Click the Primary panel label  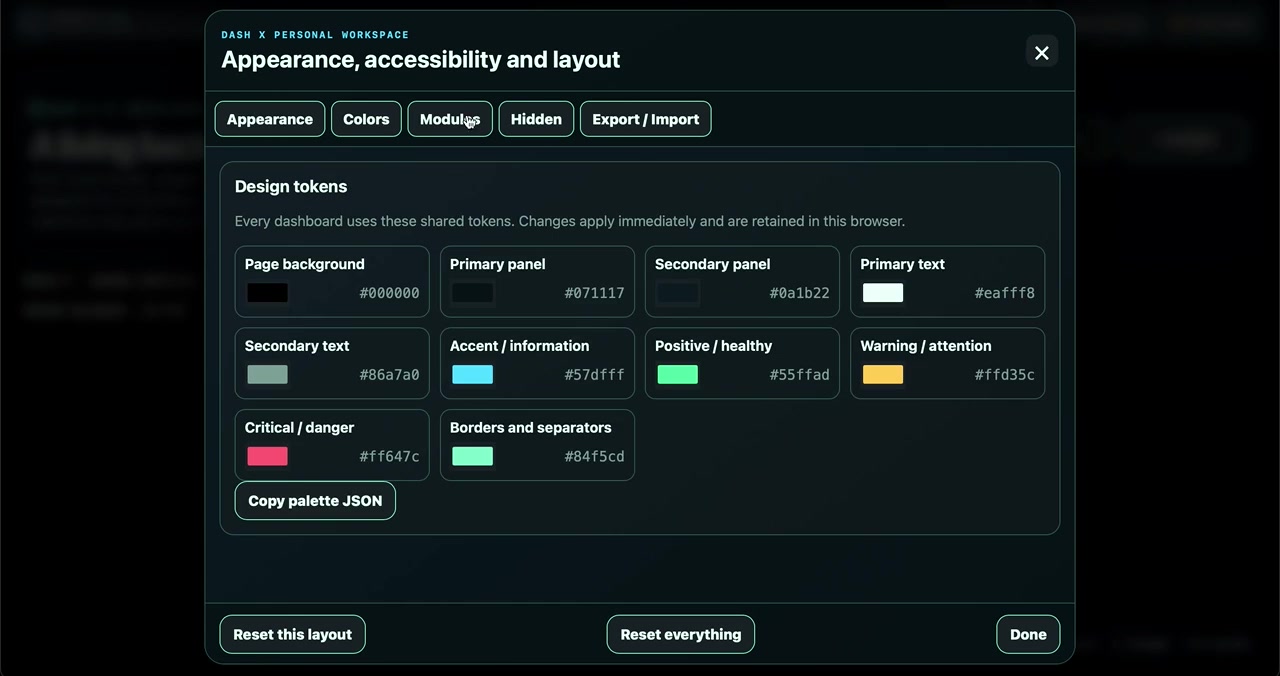(x=498, y=264)
